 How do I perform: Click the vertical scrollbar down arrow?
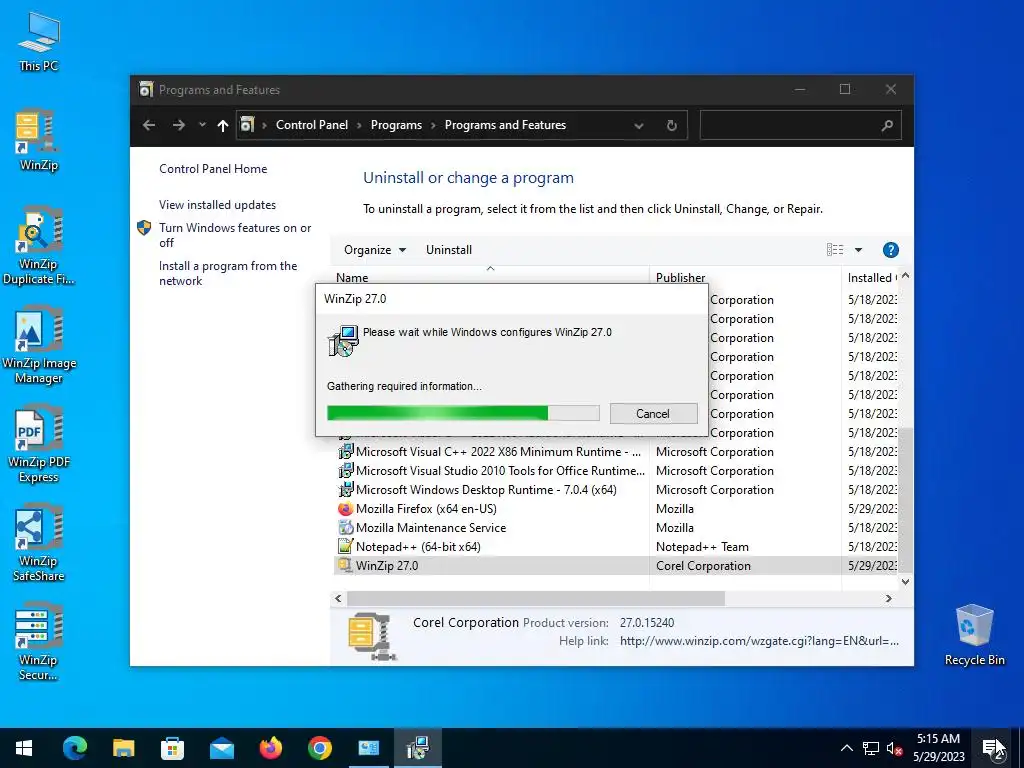[905, 582]
